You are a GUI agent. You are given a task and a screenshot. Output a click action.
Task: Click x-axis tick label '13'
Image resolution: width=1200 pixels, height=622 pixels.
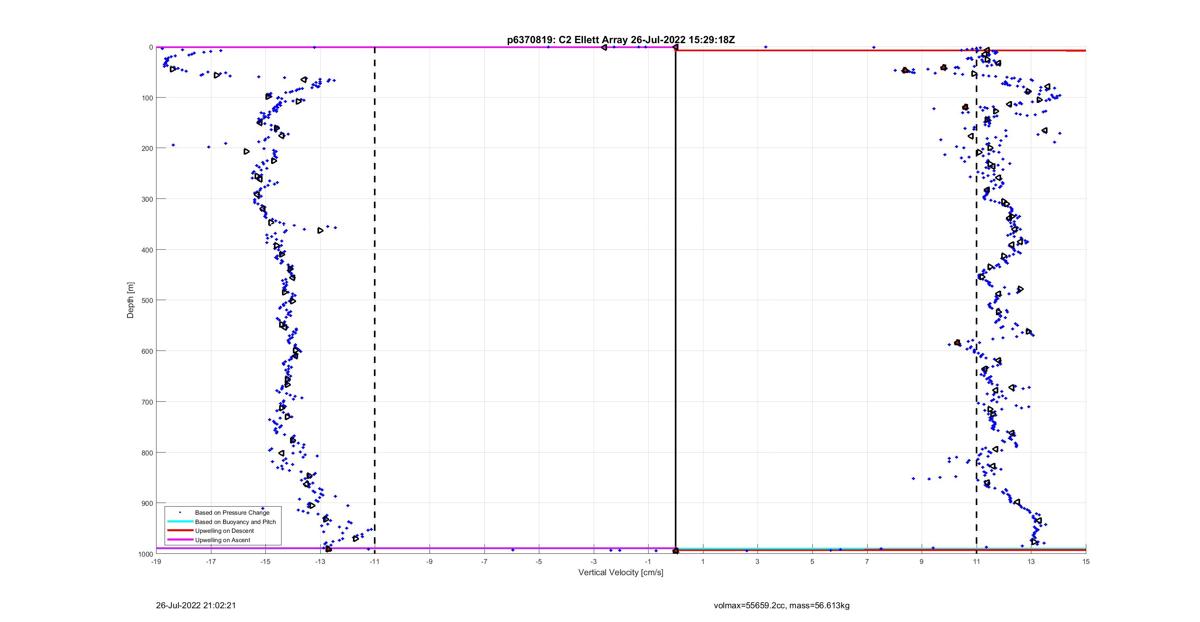click(x=1031, y=562)
